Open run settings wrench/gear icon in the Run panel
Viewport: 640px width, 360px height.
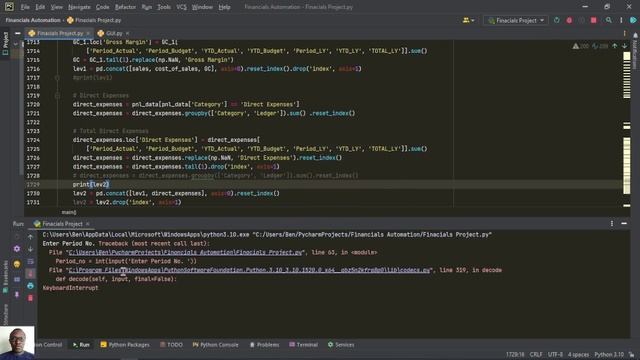(x=17, y=249)
